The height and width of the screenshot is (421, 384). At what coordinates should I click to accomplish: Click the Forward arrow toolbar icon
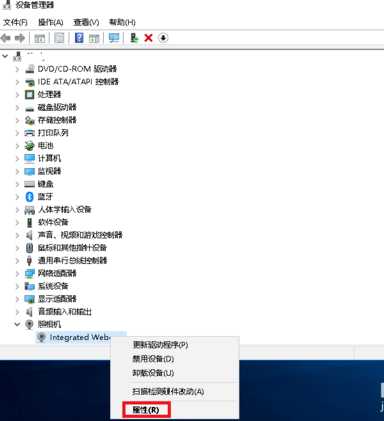click(20, 38)
